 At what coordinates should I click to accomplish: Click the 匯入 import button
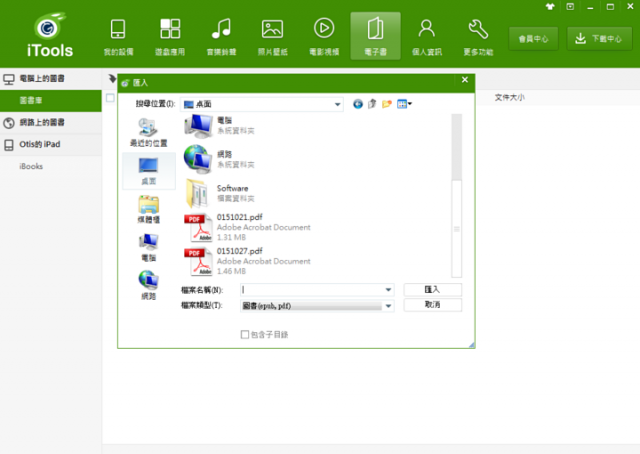click(x=433, y=289)
